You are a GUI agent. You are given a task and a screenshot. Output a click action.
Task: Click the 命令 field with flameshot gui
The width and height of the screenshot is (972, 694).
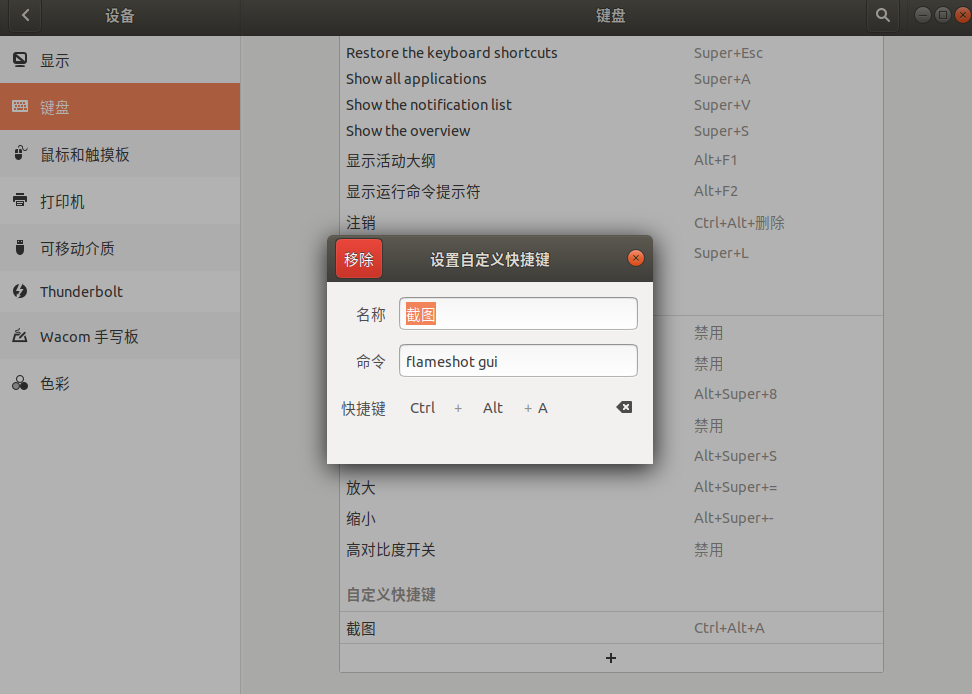518,361
